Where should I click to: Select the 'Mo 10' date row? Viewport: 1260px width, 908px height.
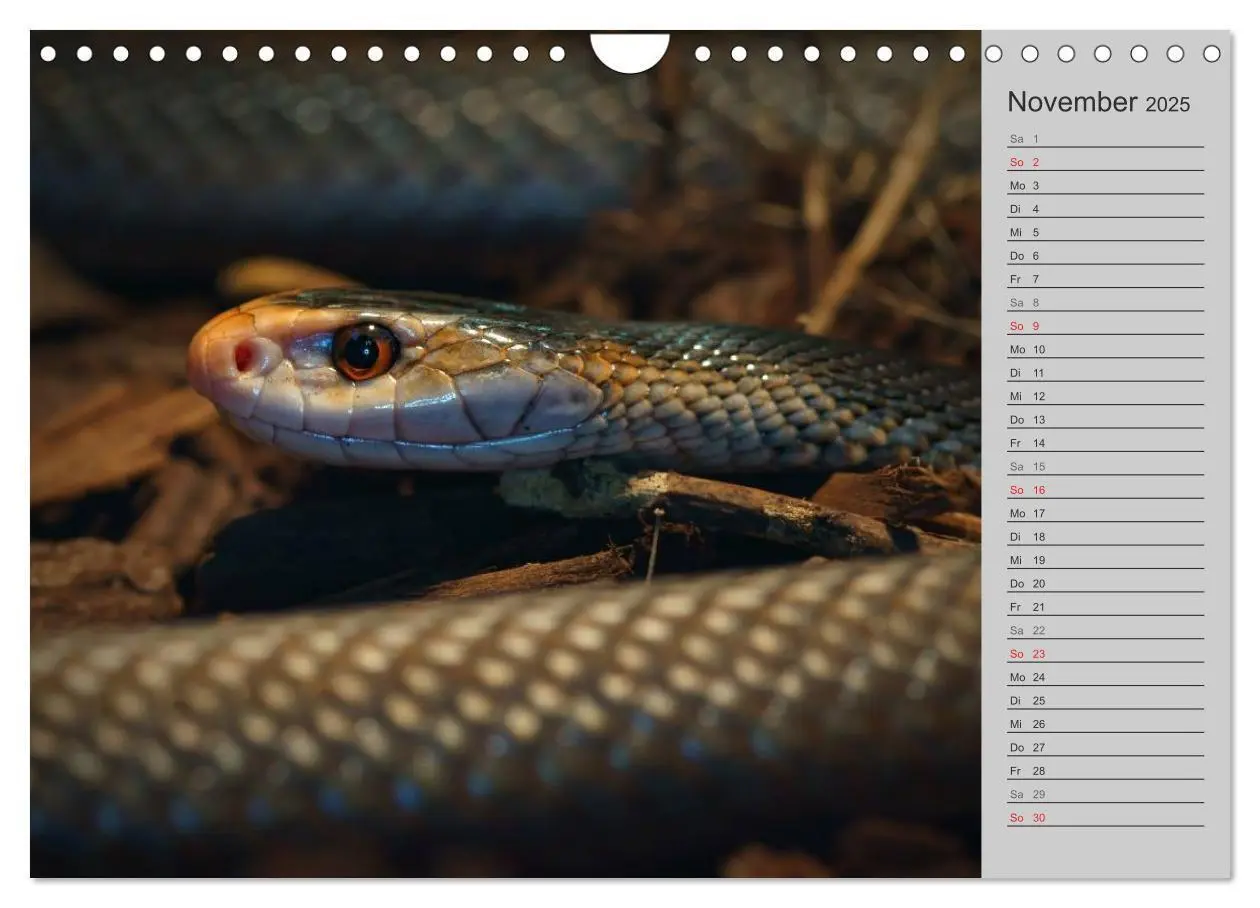click(x=1105, y=349)
